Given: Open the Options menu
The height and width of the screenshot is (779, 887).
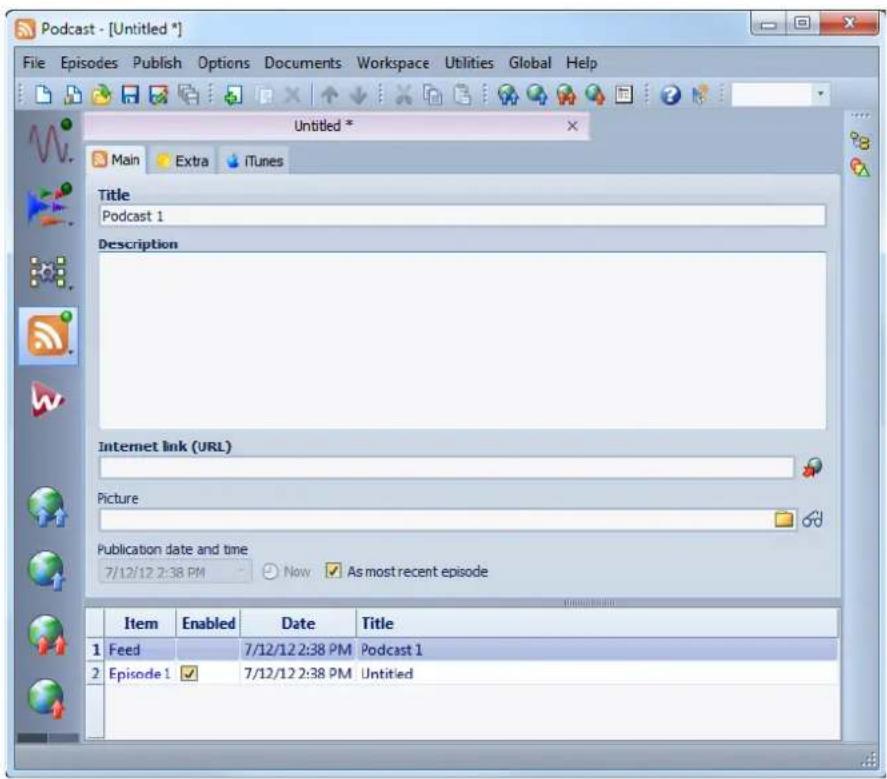Looking at the screenshot, I should tap(223, 63).
